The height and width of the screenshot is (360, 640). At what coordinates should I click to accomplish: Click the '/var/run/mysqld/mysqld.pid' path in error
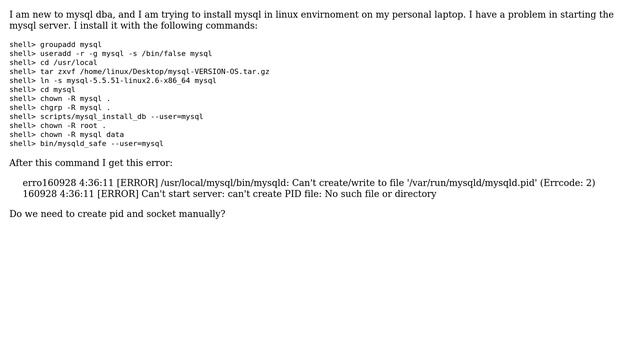coord(472,182)
